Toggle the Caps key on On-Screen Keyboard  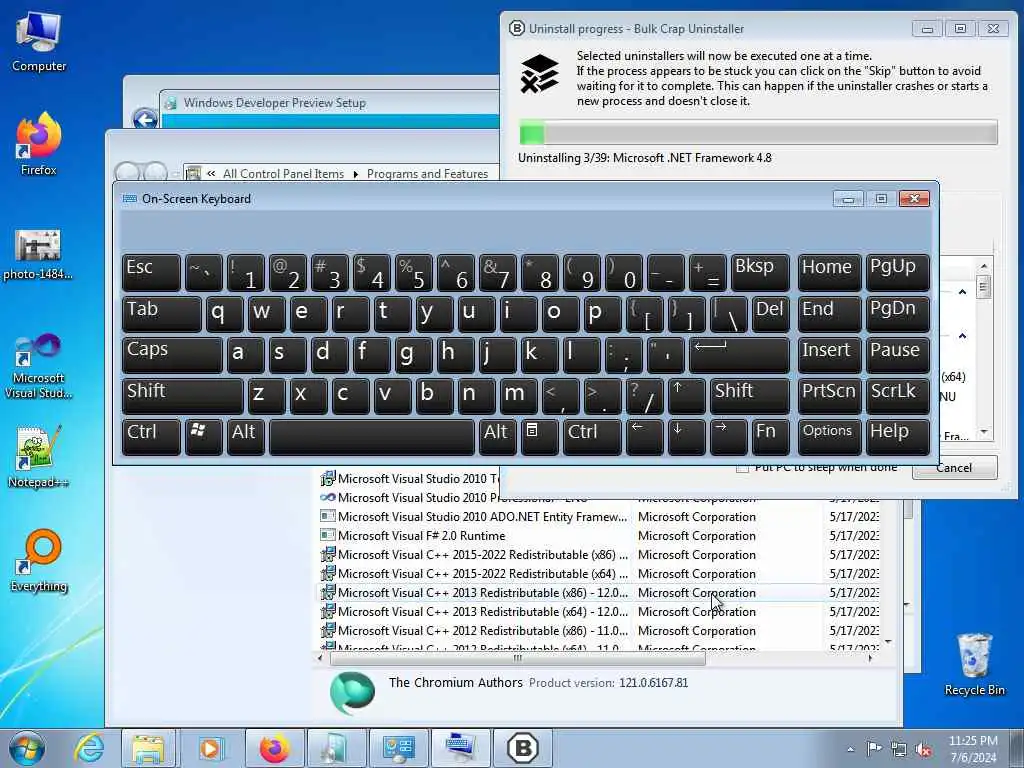coord(172,355)
